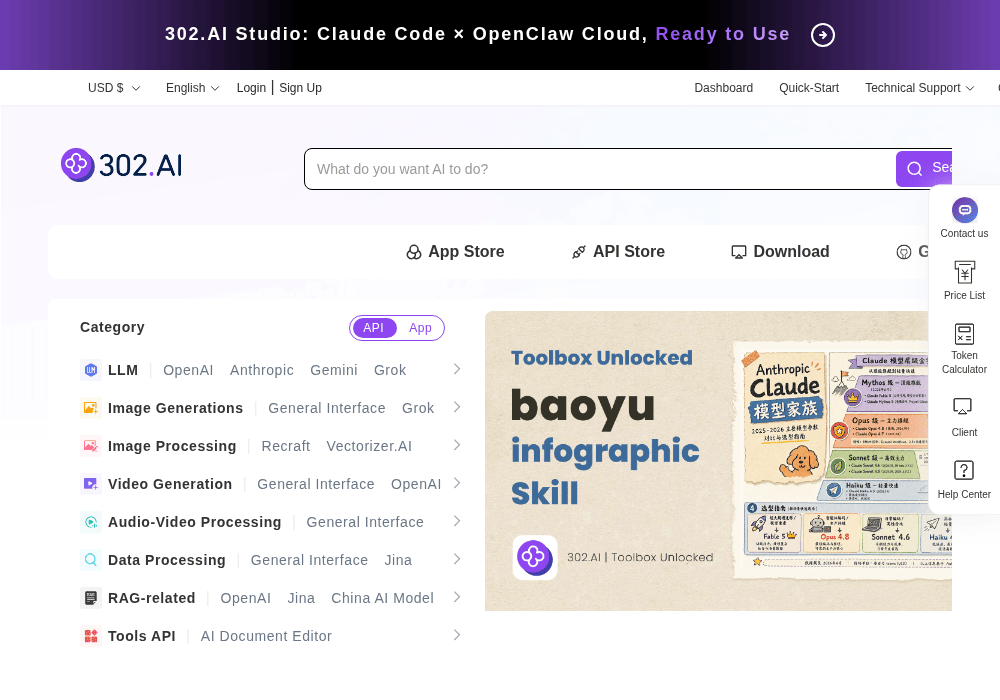Click the Tools API category icon
This screenshot has height=700, width=1000.
[x=91, y=636]
